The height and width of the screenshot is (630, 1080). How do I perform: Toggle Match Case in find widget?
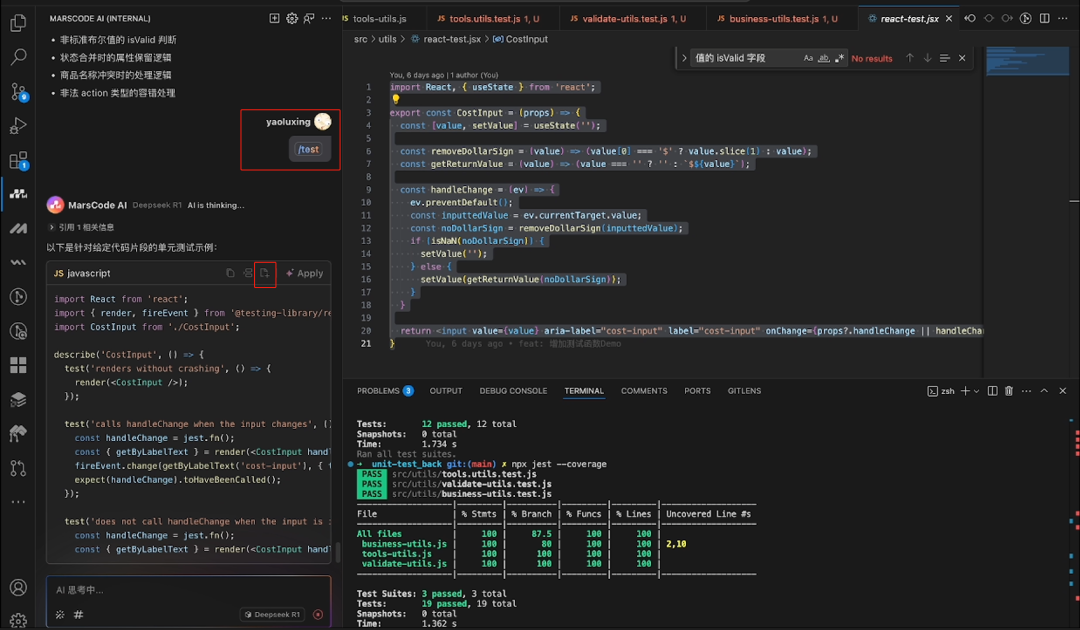pos(808,58)
